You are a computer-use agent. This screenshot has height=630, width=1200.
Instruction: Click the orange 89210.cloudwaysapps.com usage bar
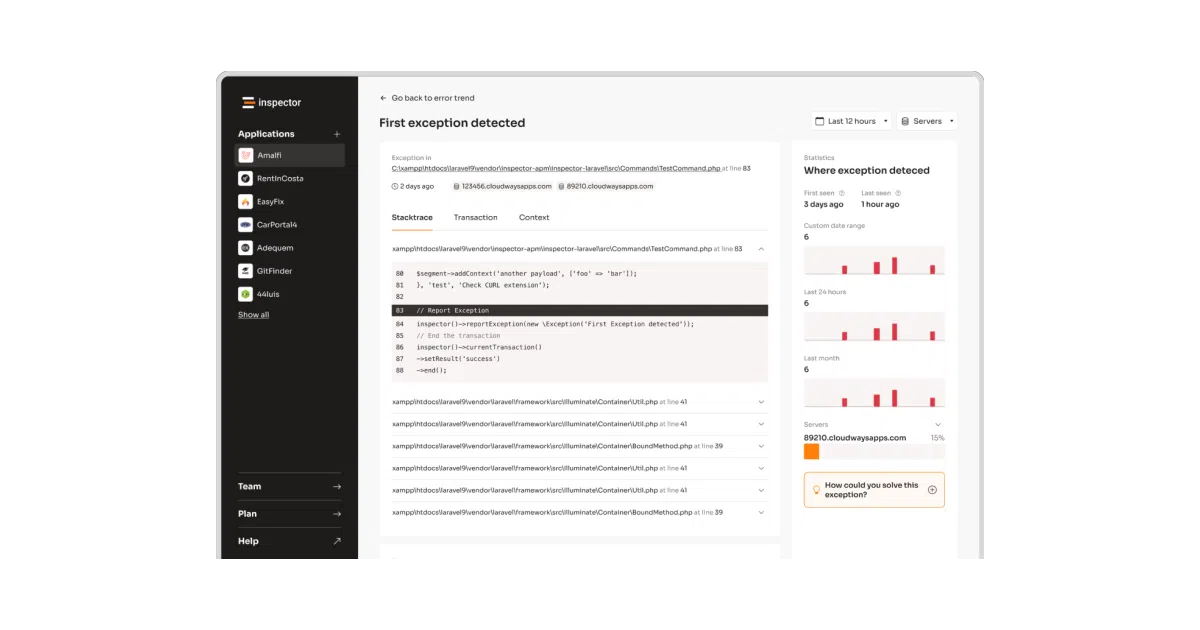pyautogui.click(x=811, y=452)
